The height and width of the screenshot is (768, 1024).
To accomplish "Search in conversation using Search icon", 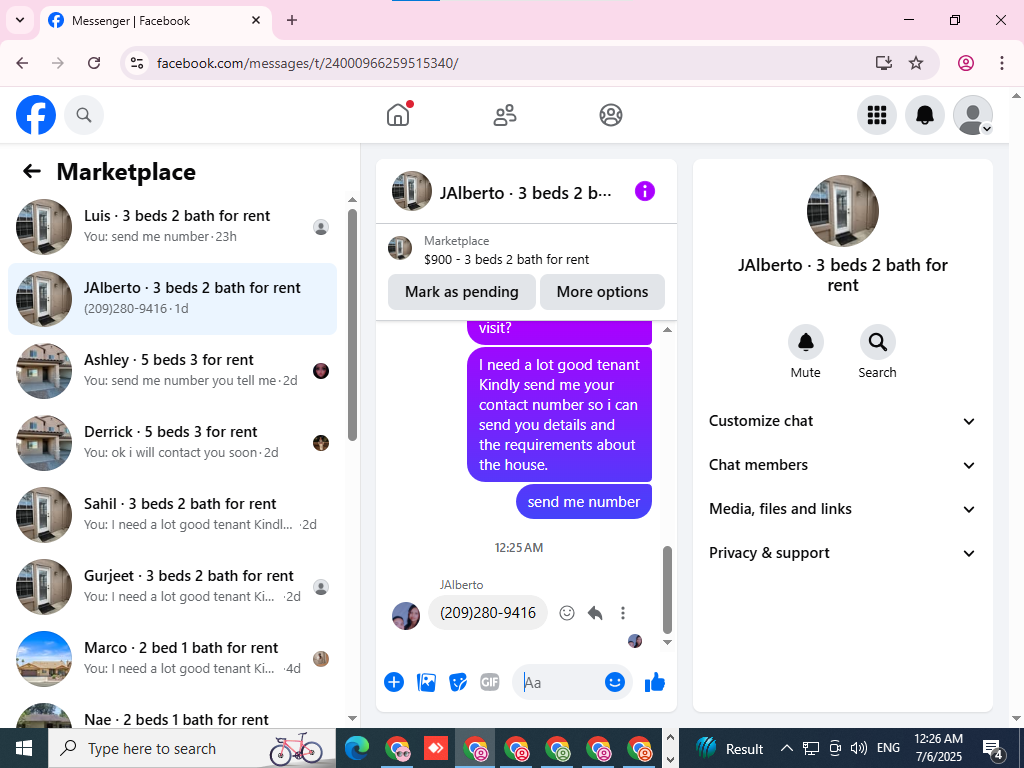I will tap(877, 342).
